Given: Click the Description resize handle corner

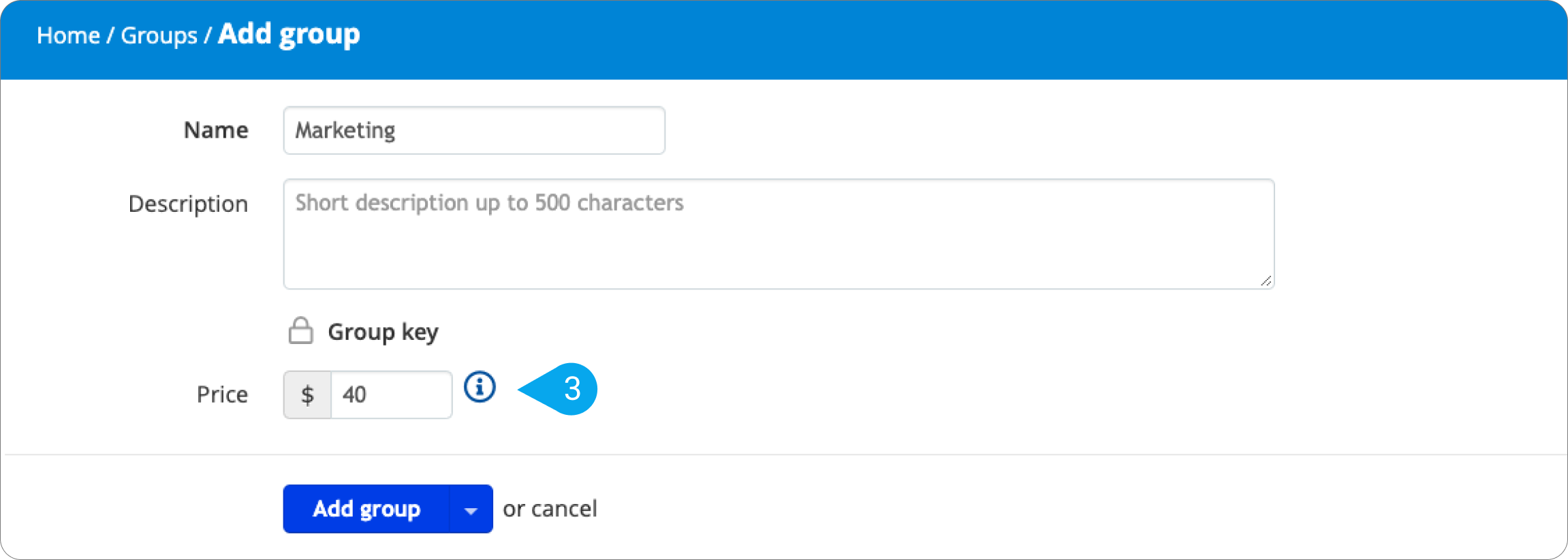Looking at the screenshot, I should pyautogui.click(x=1266, y=281).
